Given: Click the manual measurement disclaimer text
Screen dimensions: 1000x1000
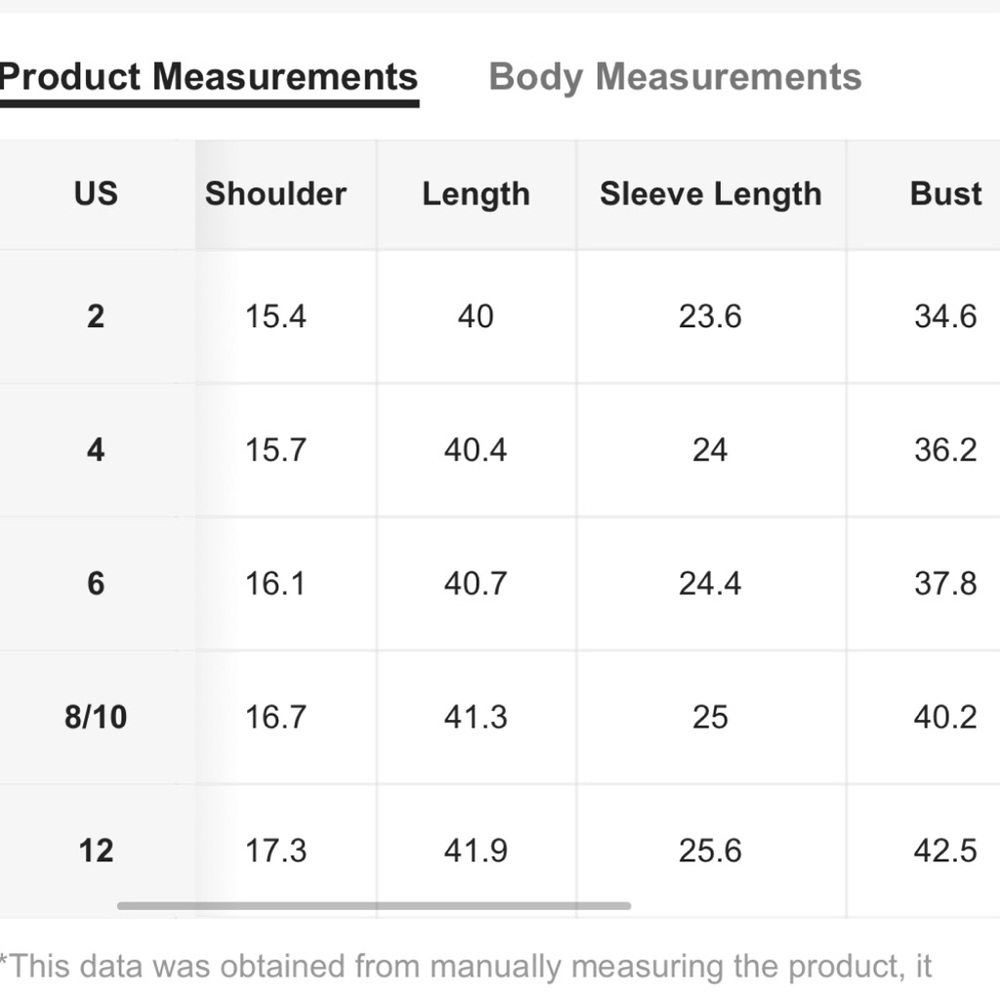Looking at the screenshot, I should 466,966.
